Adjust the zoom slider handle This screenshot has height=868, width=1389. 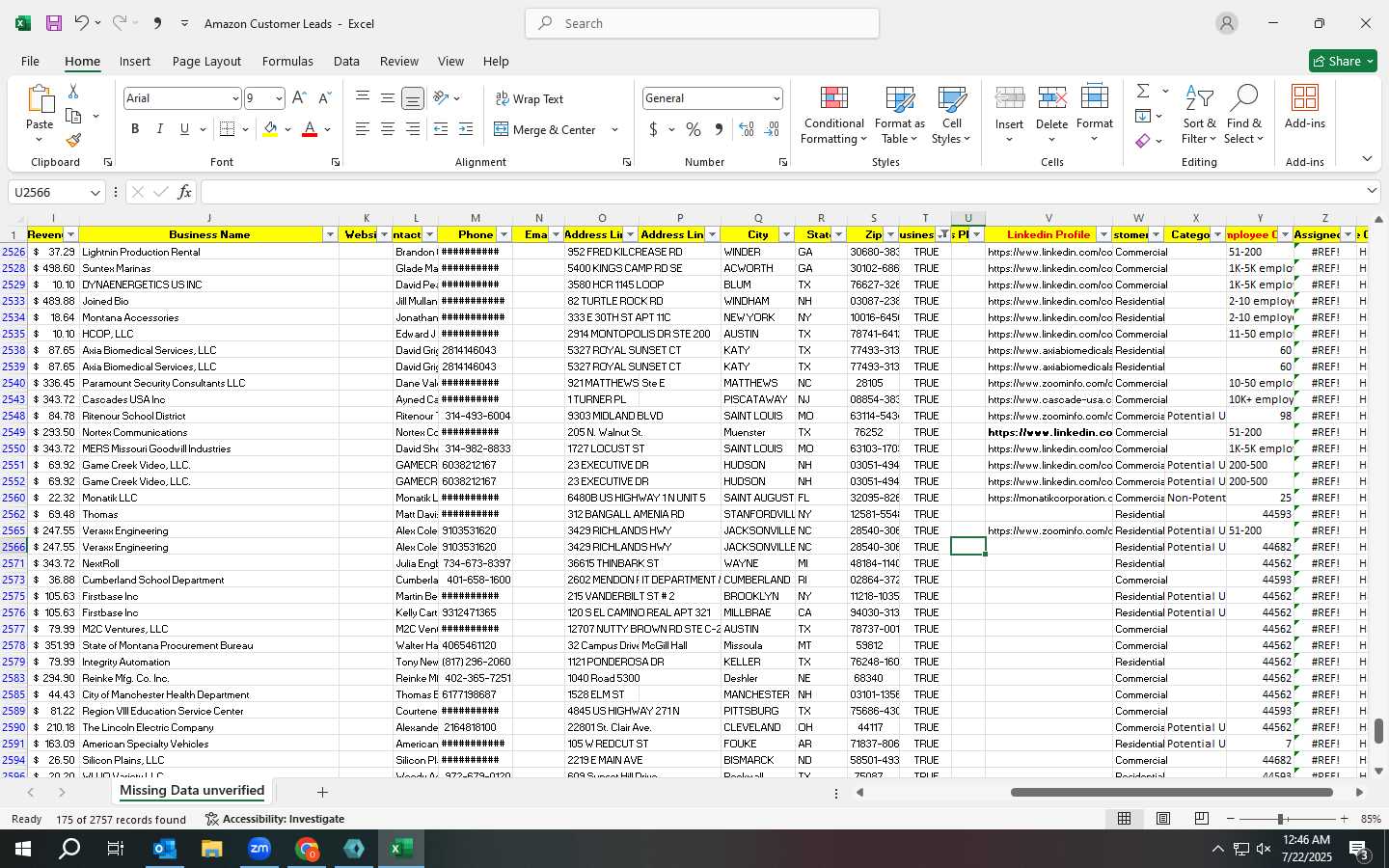pyautogui.click(x=1281, y=819)
